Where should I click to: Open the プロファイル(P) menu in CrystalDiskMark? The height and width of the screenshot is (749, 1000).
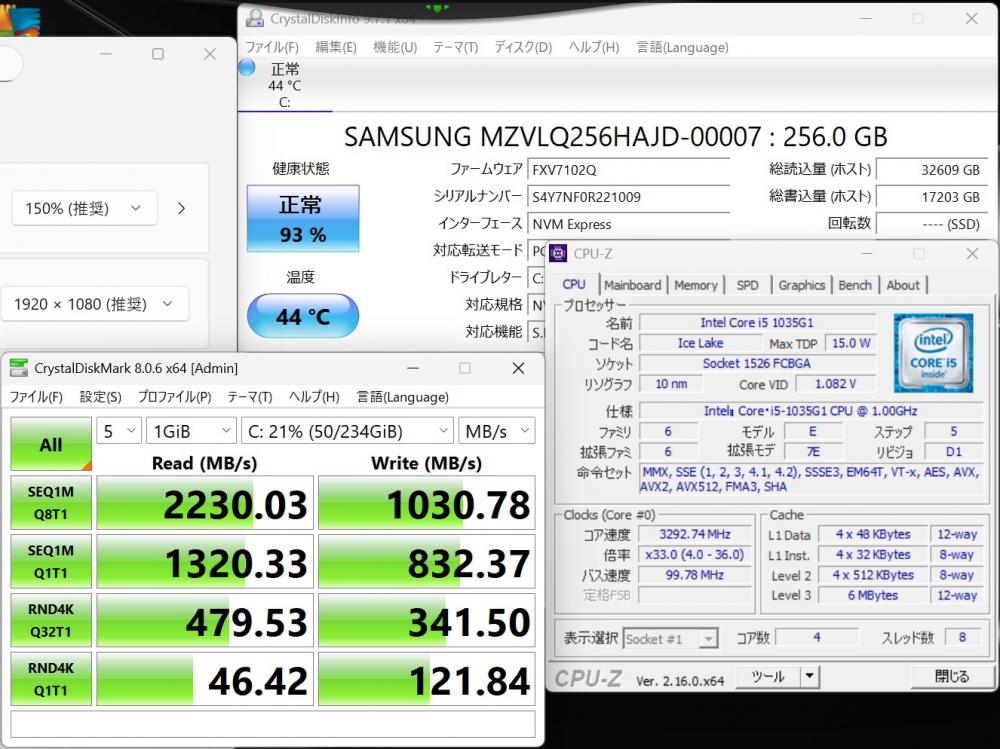(x=174, y=397)
